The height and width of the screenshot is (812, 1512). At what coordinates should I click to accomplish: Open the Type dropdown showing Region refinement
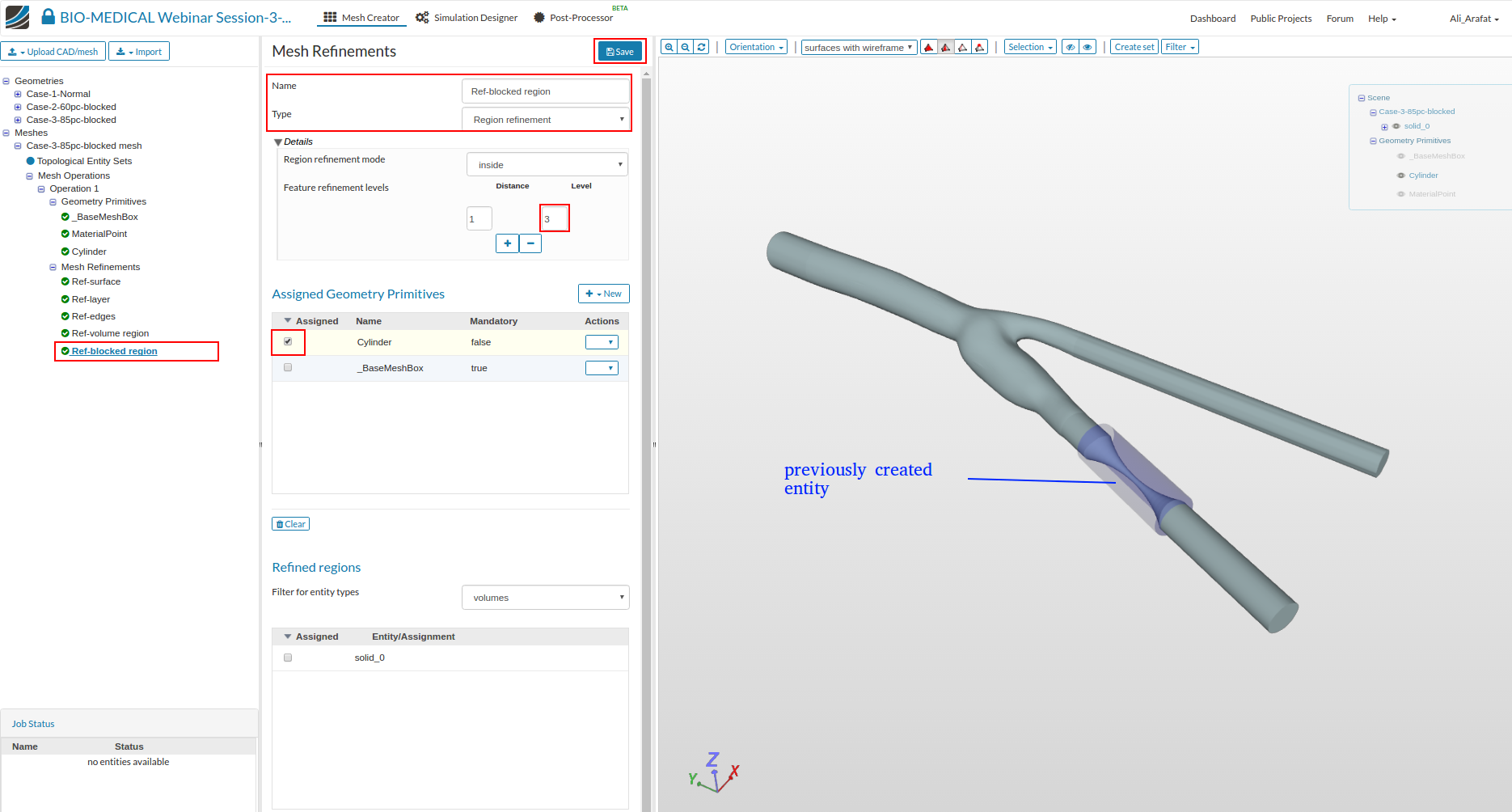546,120
